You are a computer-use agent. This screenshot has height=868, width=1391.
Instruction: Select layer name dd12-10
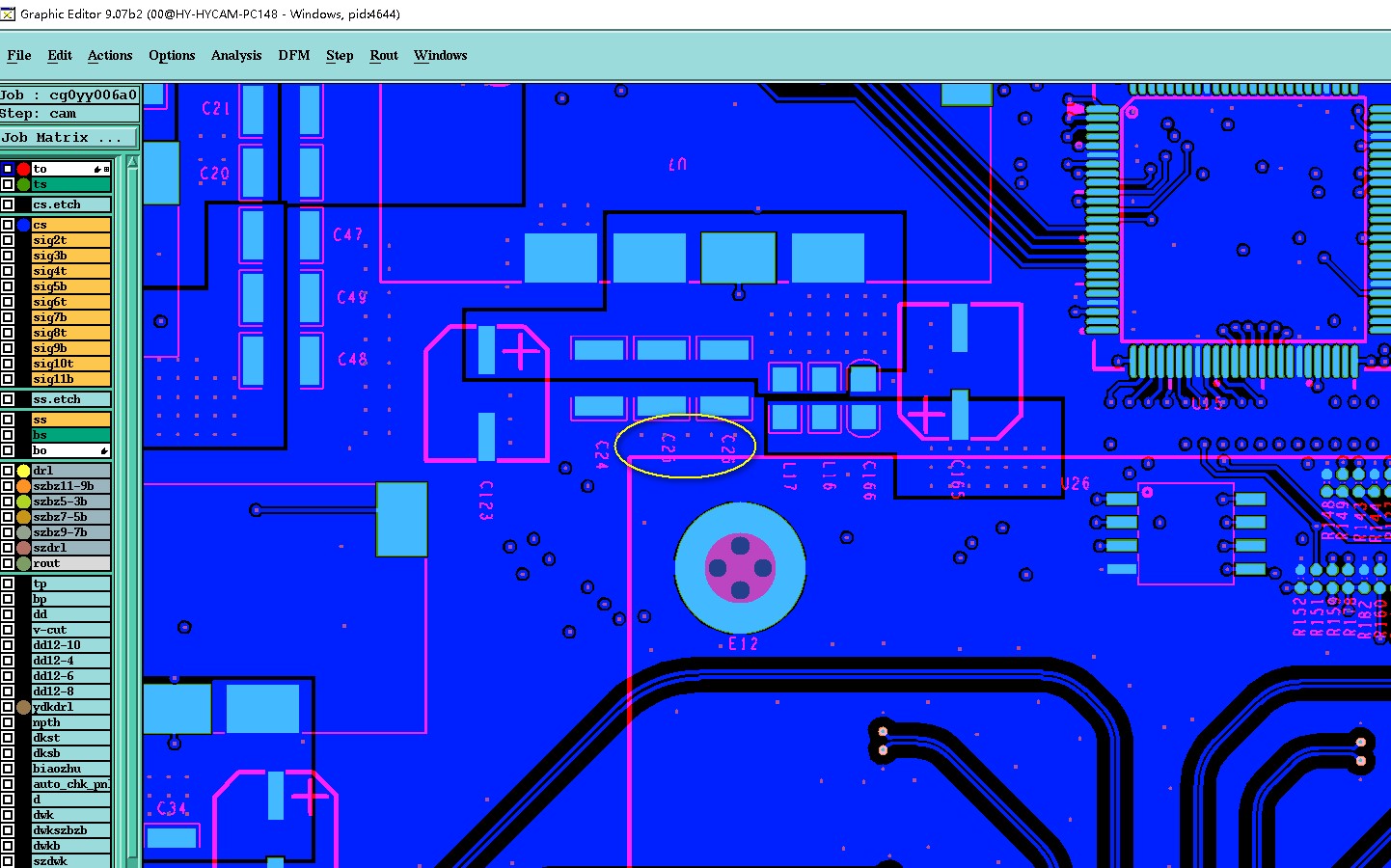(x=71, y=645)
